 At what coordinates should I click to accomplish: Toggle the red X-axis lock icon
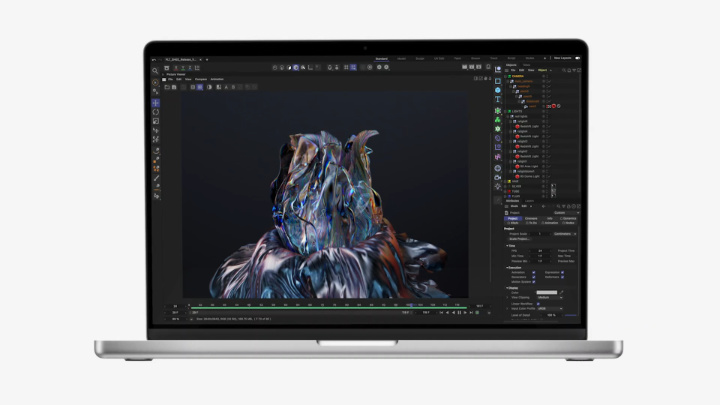(176, 68)
